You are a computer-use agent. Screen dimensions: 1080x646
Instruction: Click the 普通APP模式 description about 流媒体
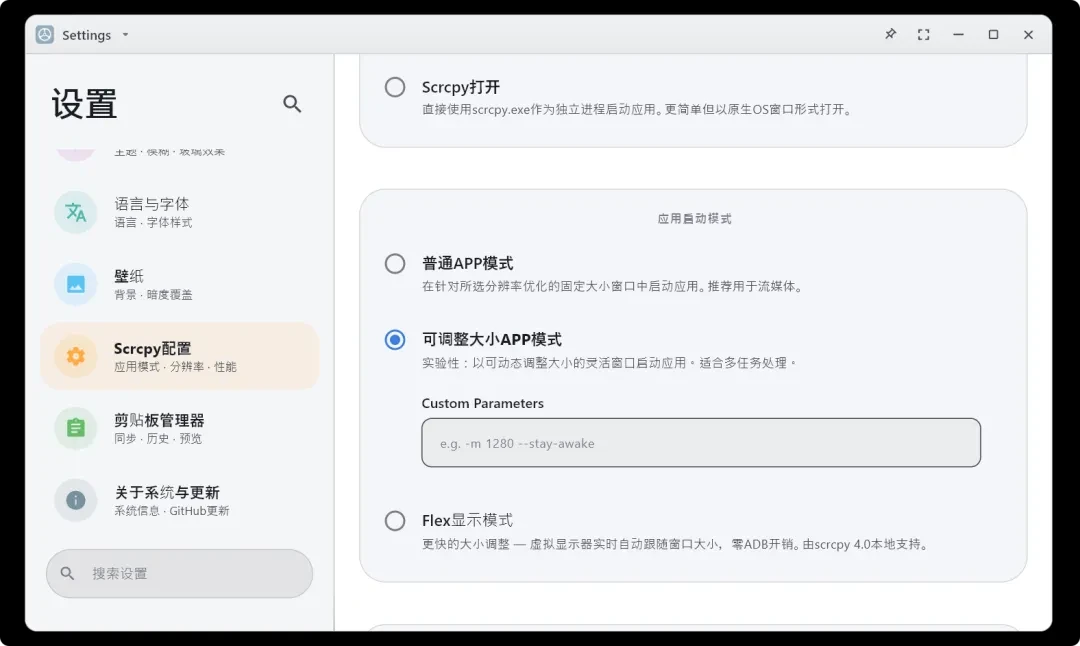click(x=613, y=286)
